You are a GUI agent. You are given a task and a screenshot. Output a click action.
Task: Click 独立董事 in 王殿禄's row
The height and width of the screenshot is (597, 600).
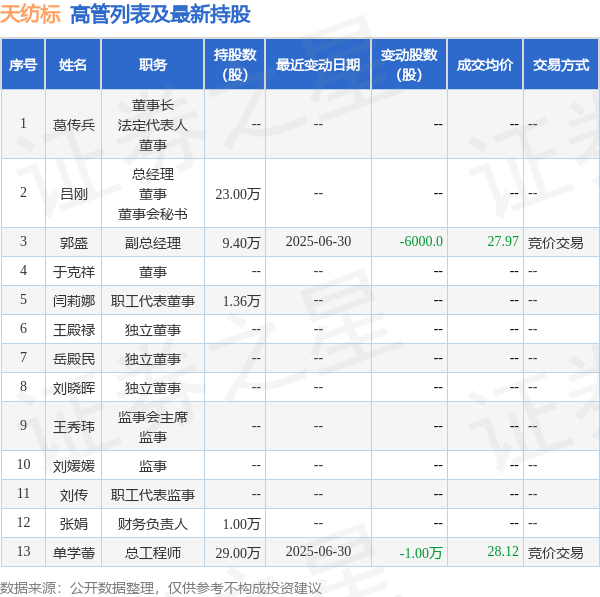[153, 330]
